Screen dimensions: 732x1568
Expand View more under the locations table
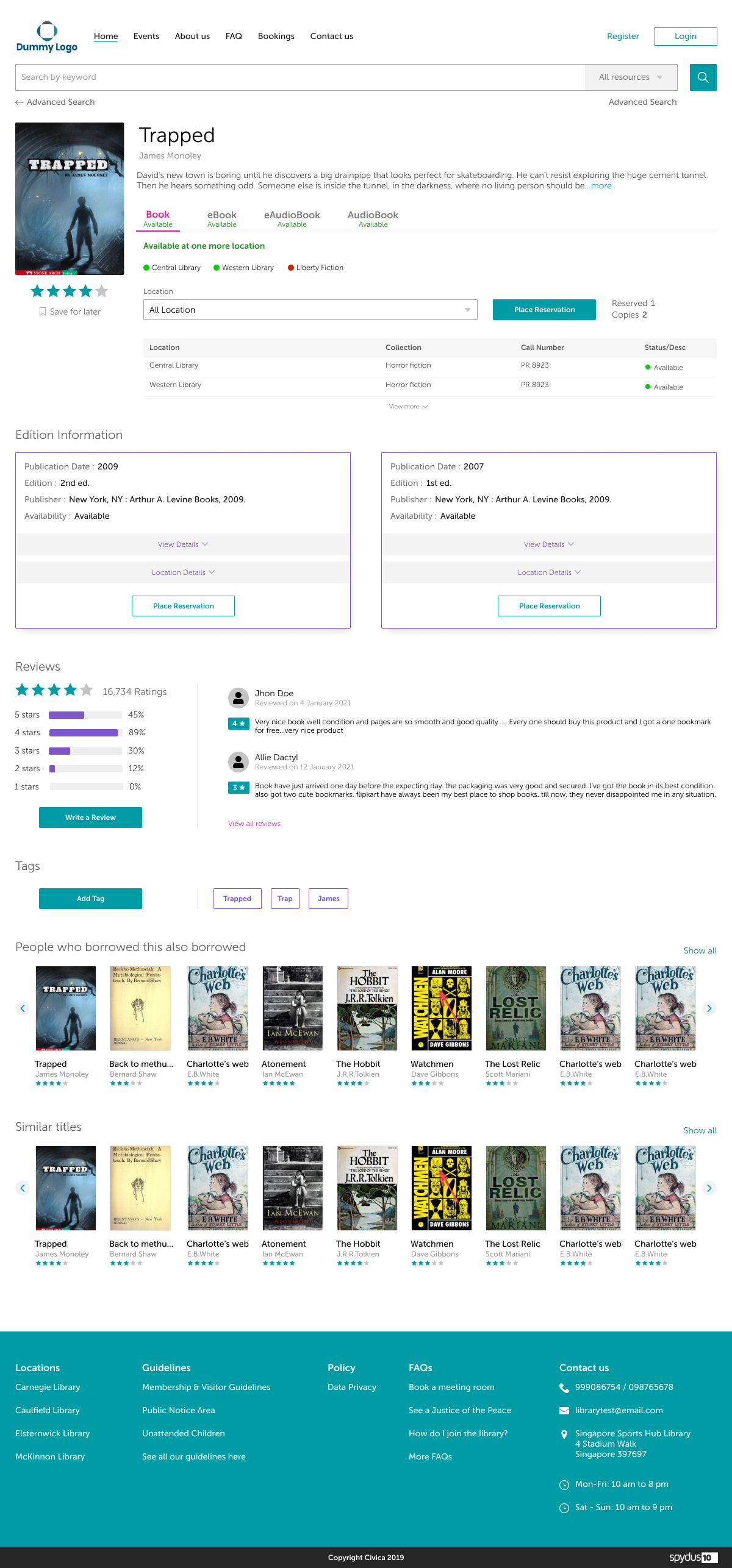click(408, 407)
